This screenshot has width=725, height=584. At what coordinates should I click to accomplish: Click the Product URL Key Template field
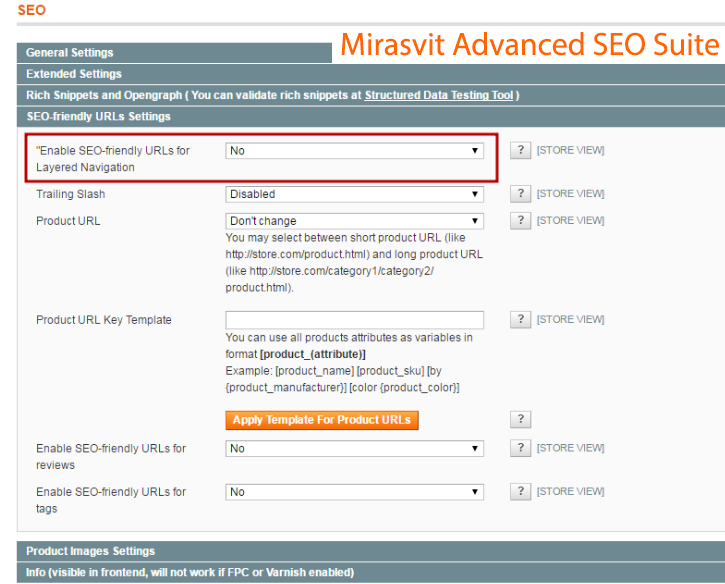point(354,320)
